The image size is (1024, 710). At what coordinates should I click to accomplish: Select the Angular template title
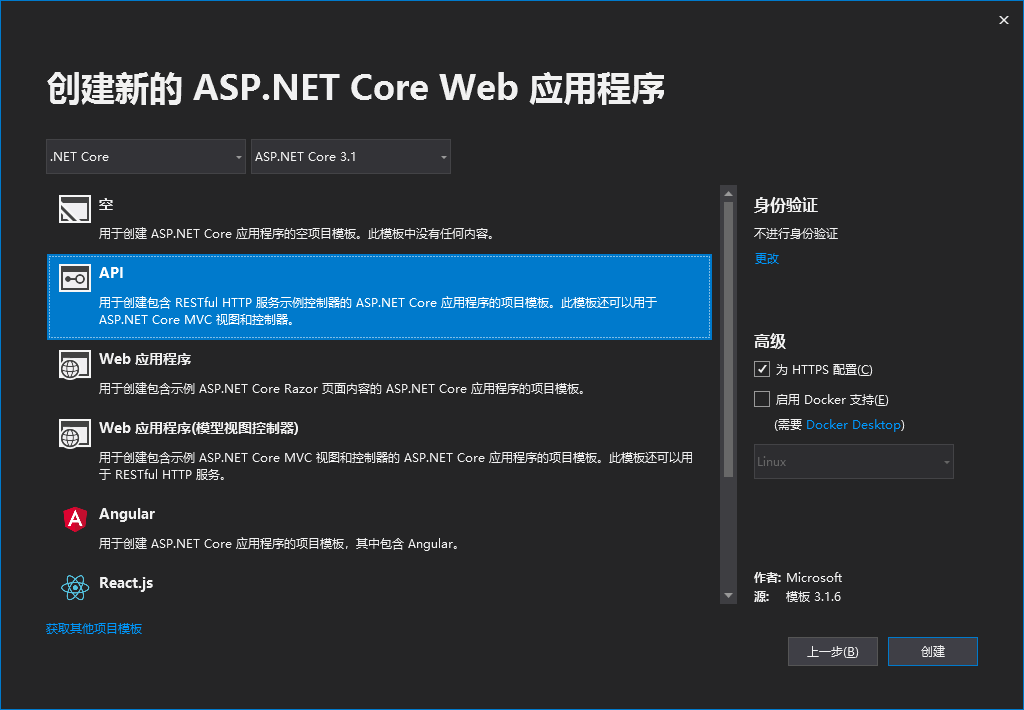click(127, 514)
